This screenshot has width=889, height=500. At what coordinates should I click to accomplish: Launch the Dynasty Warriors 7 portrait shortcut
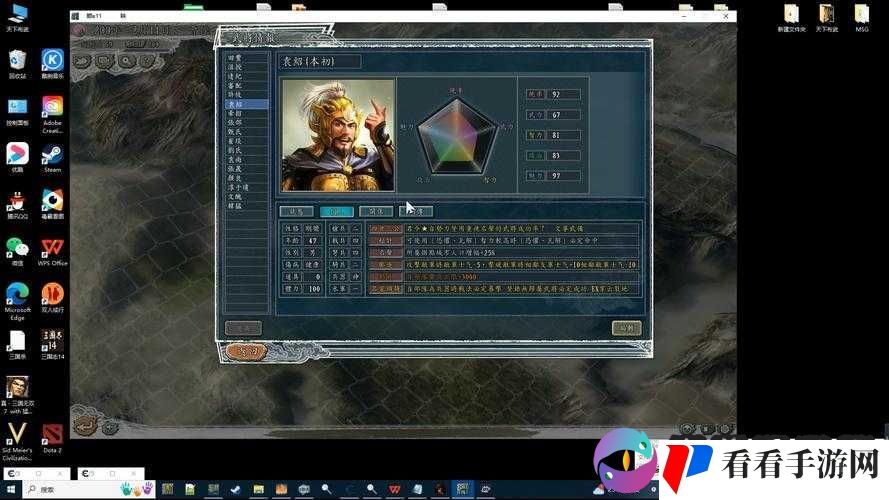click(18, 395)
